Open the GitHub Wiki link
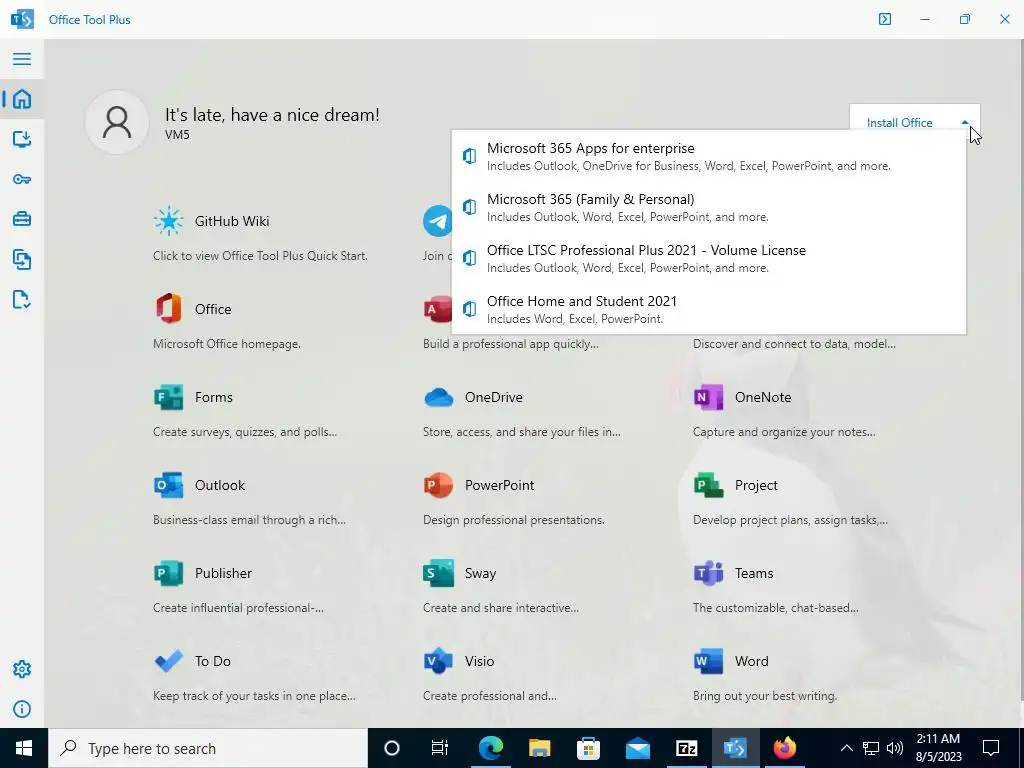 pyautogui.click(x=232, y=221)
